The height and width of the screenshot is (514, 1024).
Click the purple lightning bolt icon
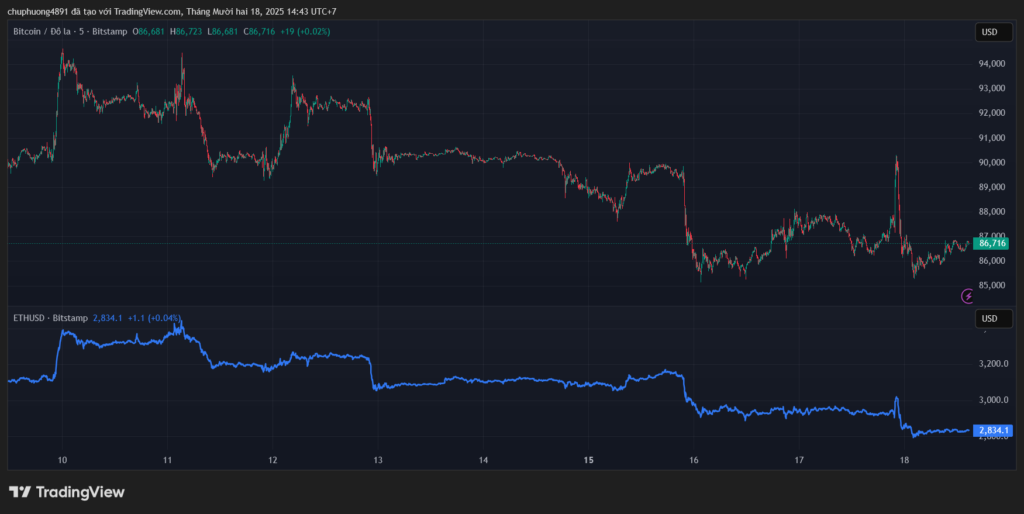point(967,295)
